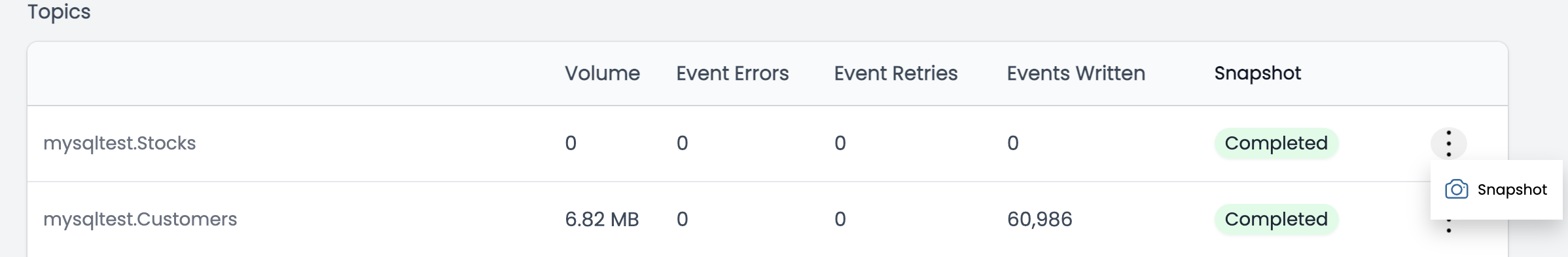1568x257 pixels.
Task: Click the Snapshot column header
Action: 1257,73
